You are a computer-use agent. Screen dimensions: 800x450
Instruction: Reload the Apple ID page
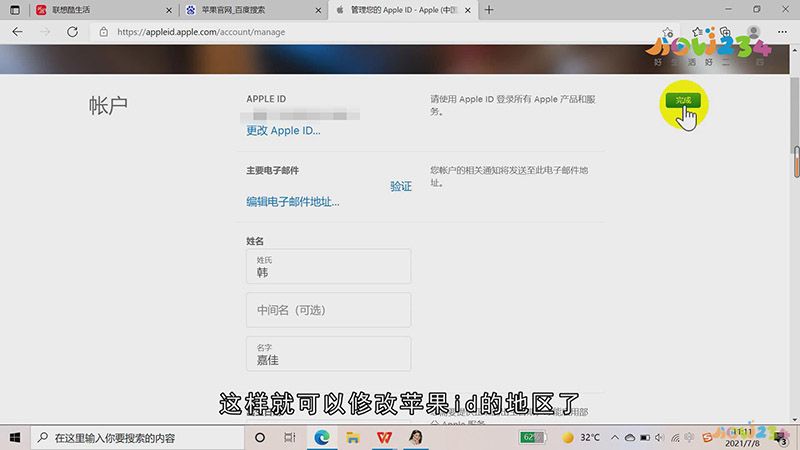tap(72, 32)
